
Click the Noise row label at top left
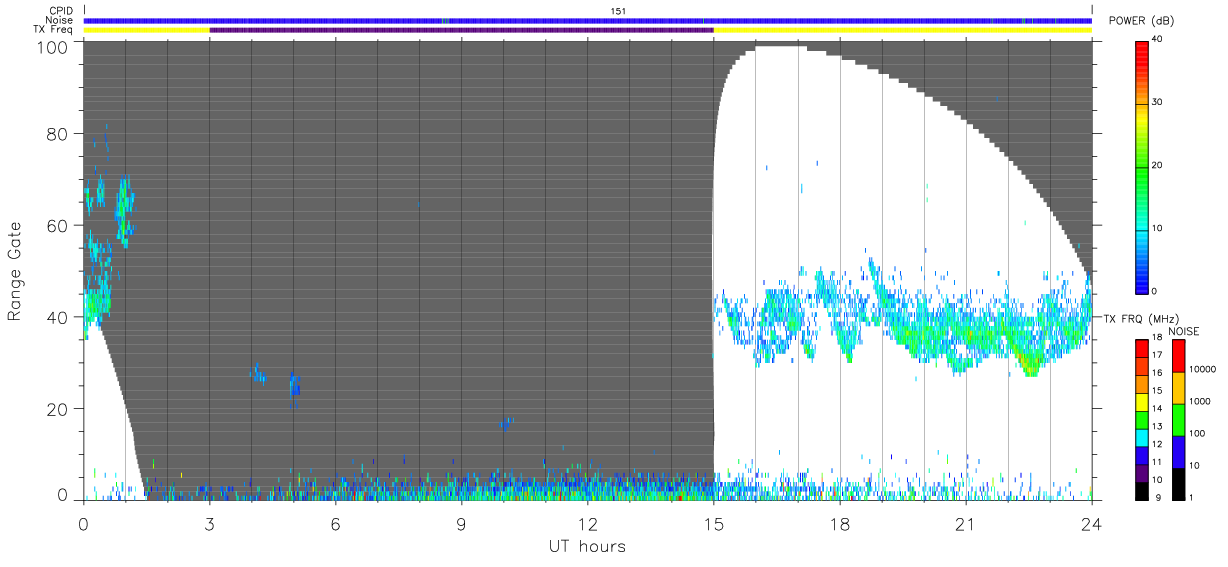pyautogui.click(x=61, y=20)
